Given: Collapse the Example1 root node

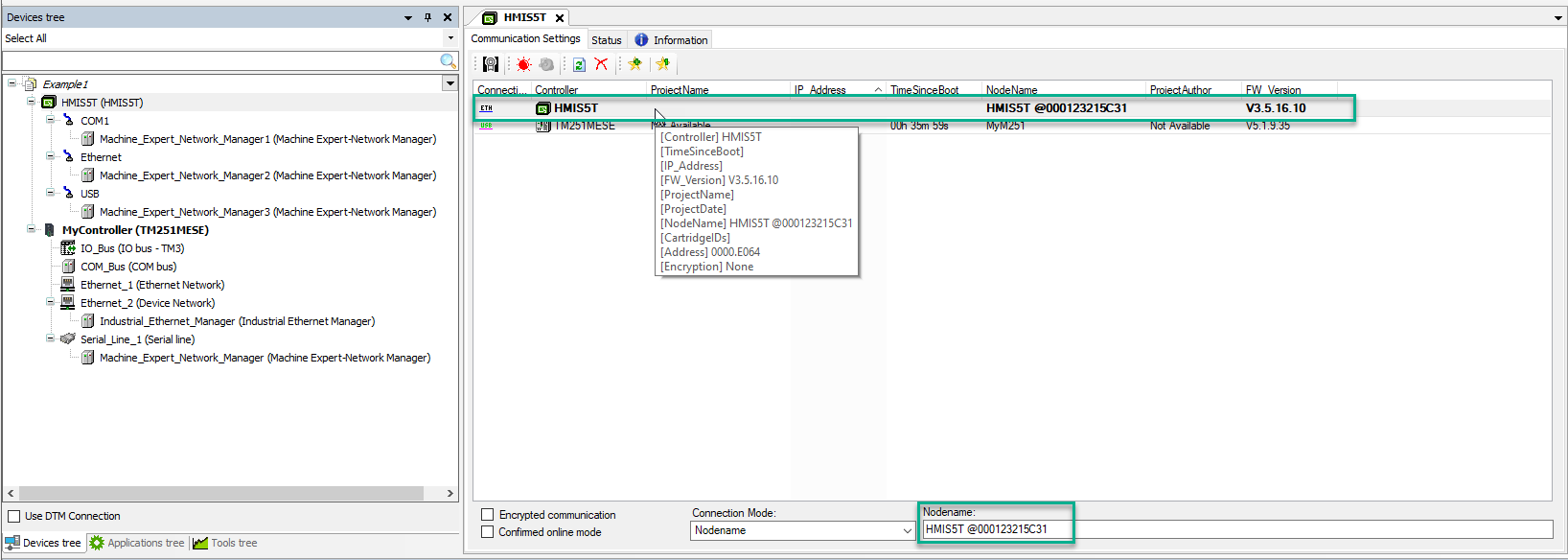Looking at the screenshot, I should tap(12, 83).
